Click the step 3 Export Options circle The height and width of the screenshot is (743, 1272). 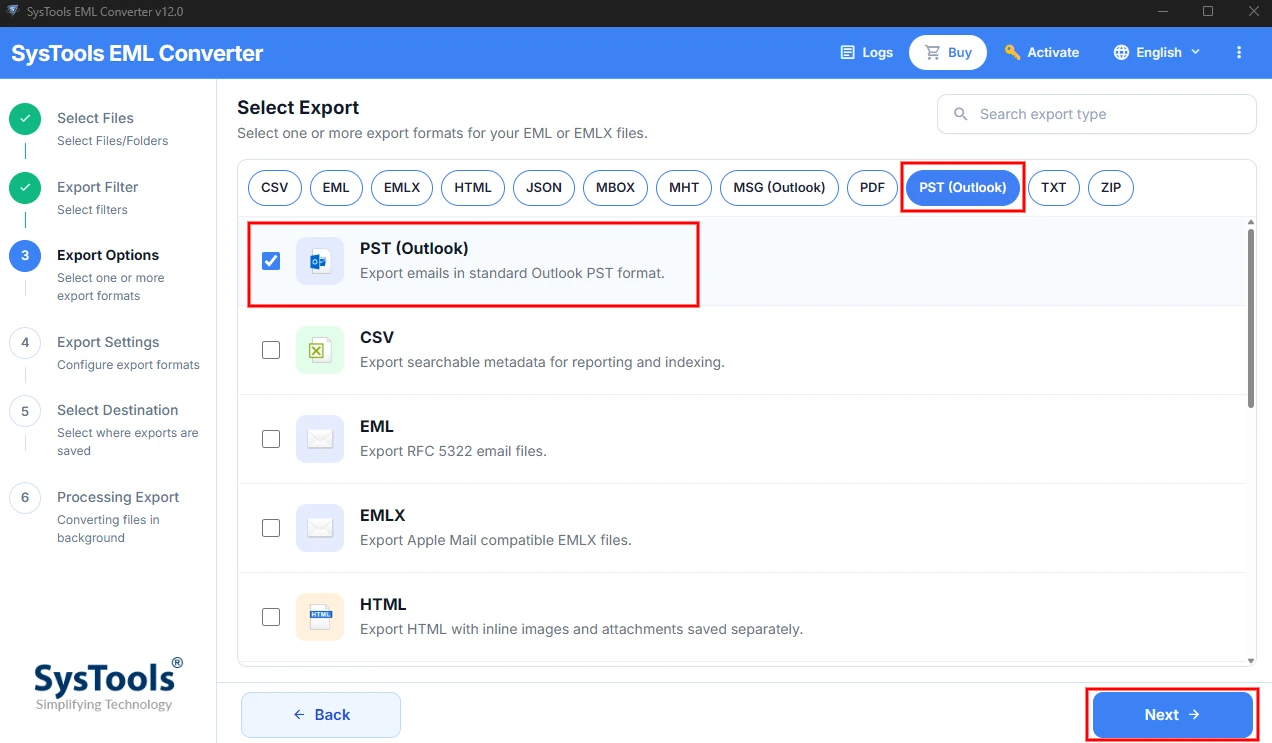pos(25,256)
